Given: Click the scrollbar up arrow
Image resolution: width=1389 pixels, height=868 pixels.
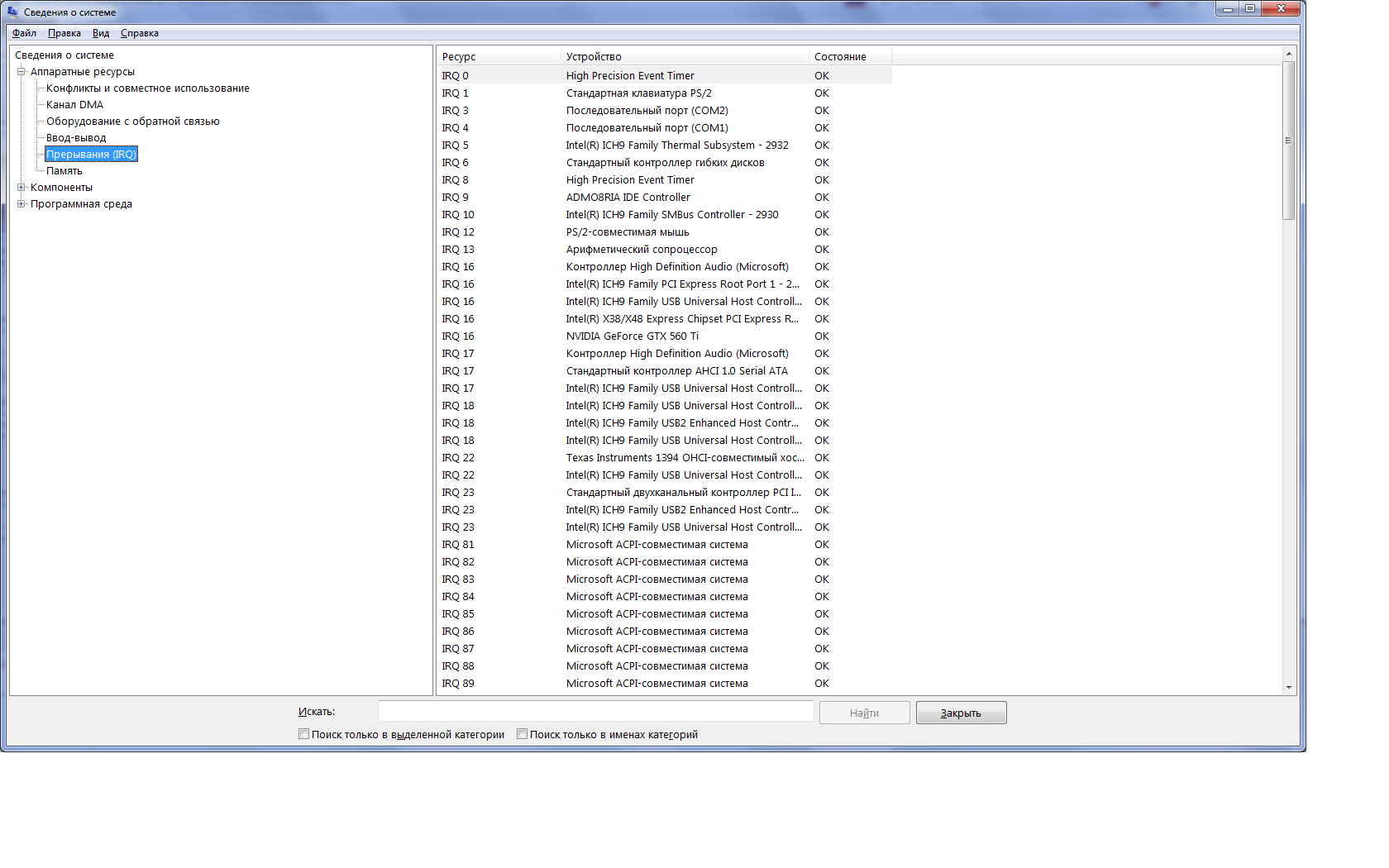Looking at the screenshot, I should pos(1288,54).
